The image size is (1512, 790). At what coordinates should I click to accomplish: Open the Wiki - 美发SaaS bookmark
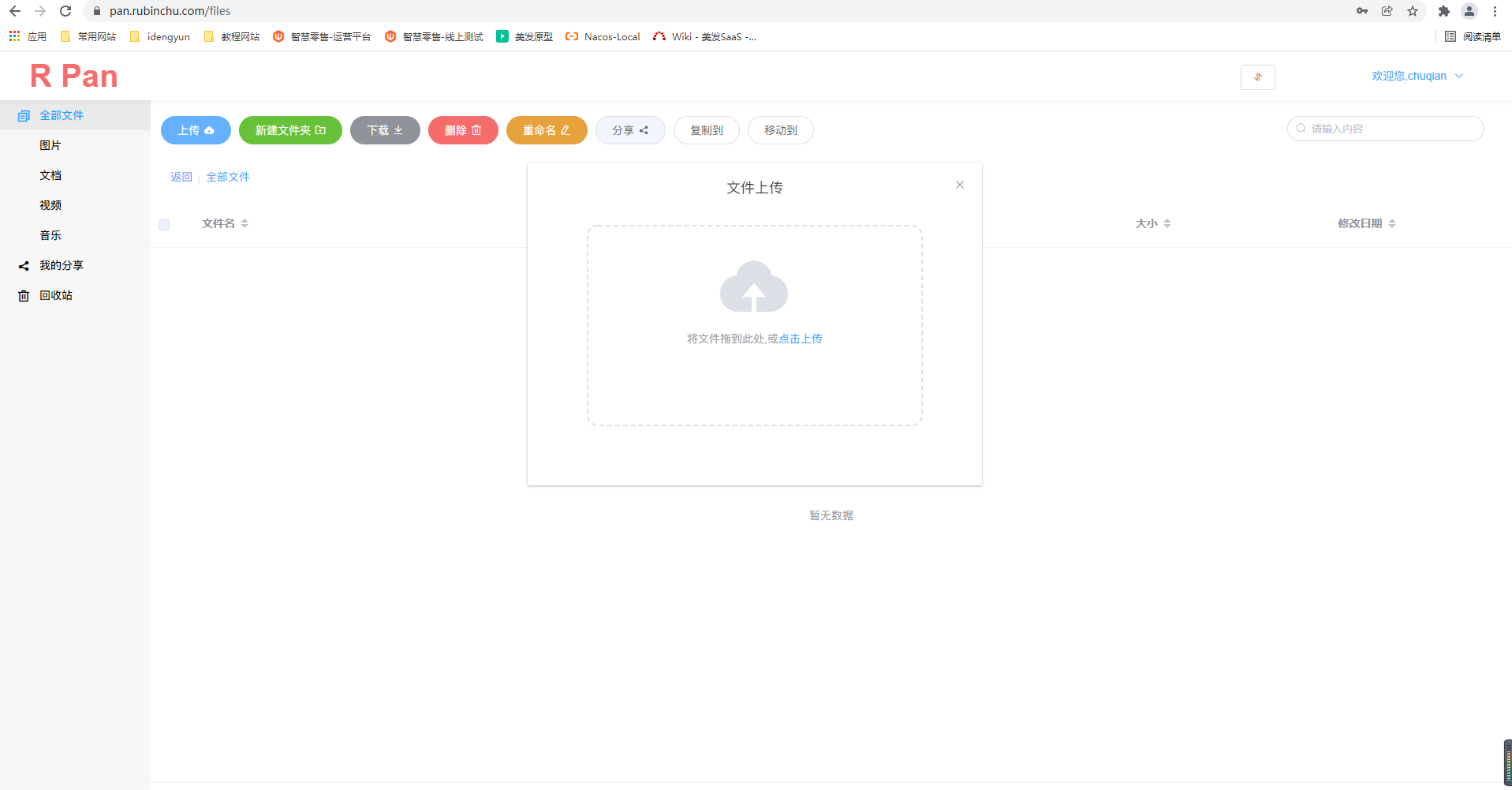click(x=705, y=36)
